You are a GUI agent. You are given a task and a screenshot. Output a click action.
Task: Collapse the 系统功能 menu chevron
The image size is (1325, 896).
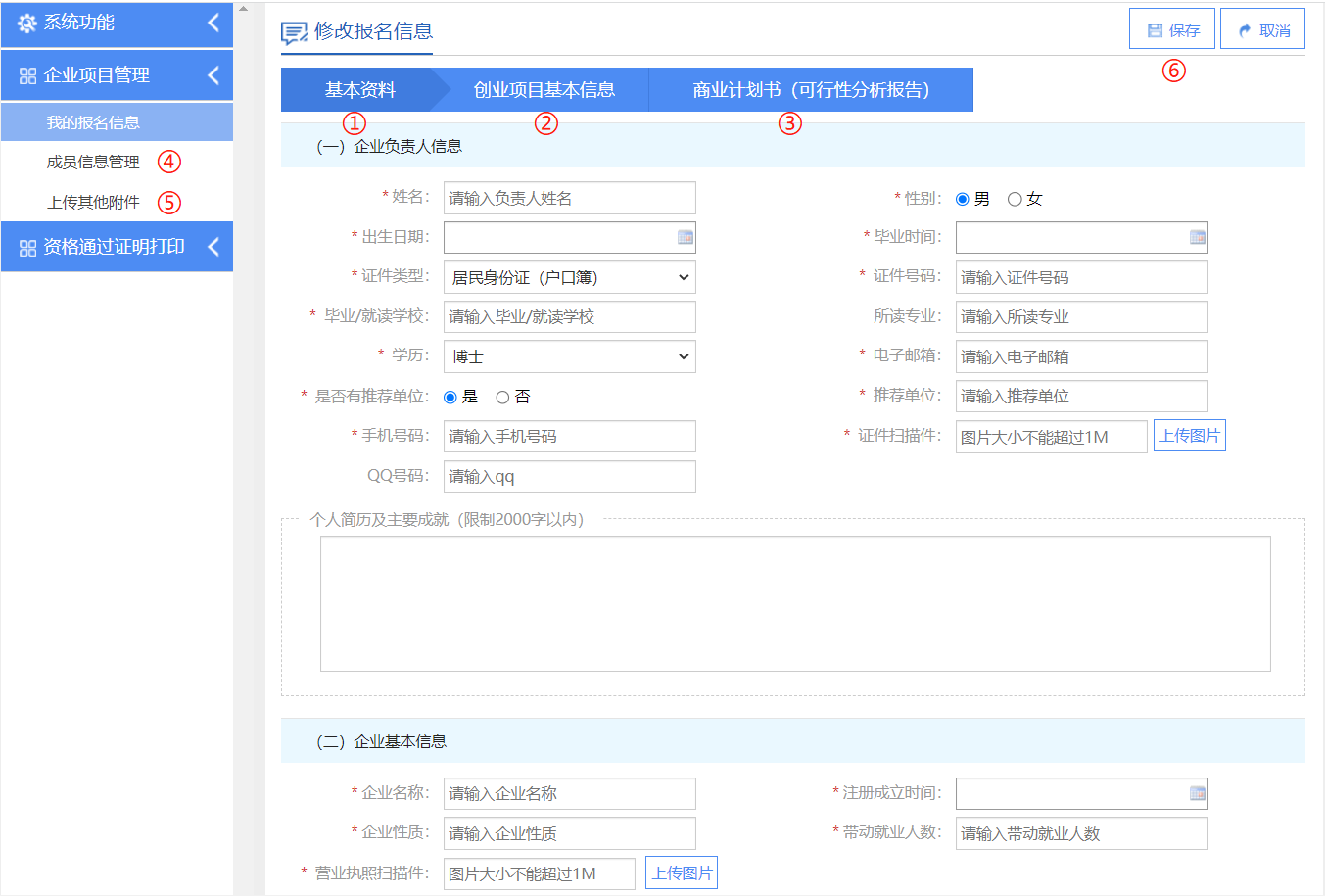point(213,23)
